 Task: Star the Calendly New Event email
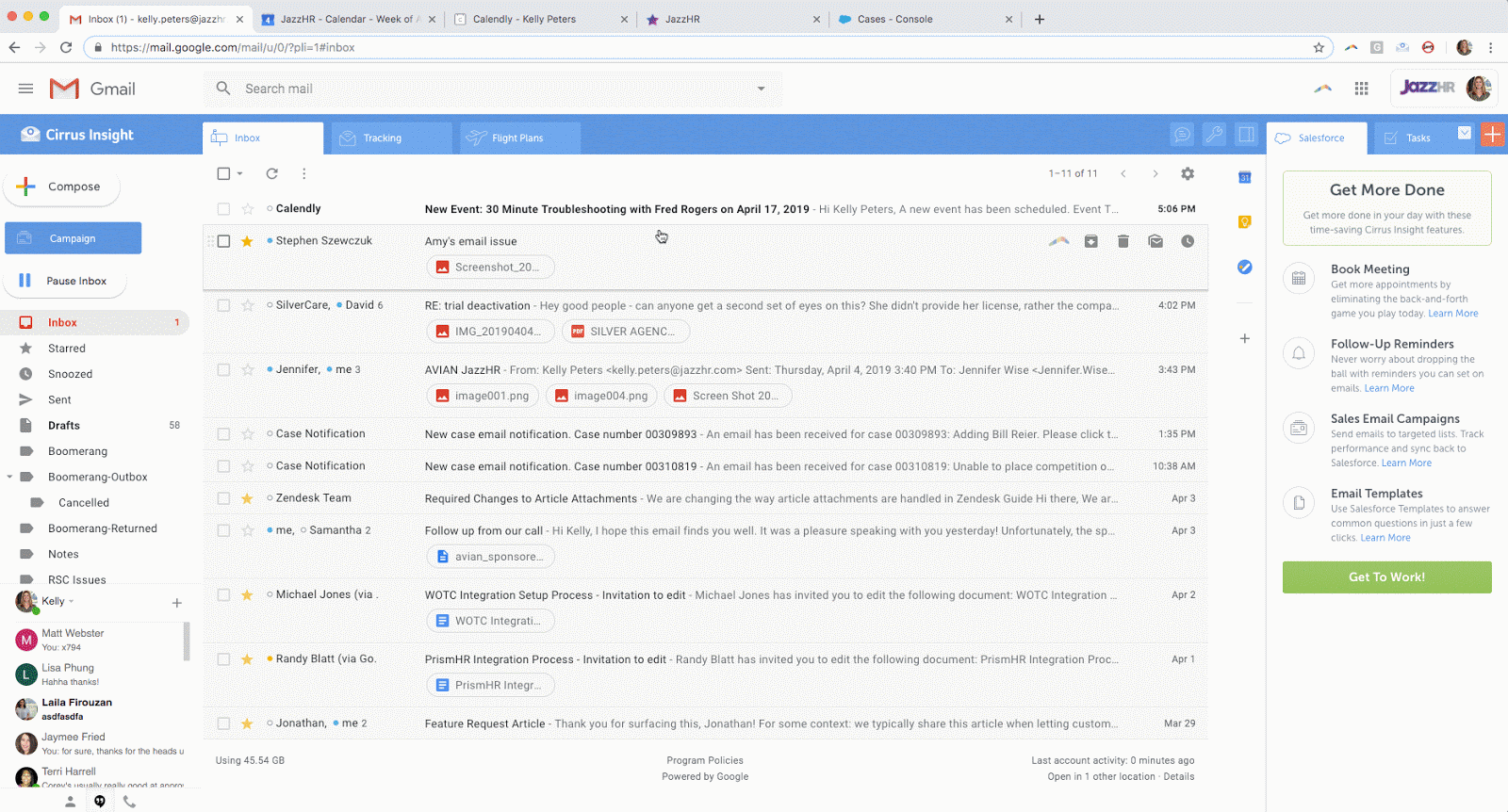(x=247, y=209)
